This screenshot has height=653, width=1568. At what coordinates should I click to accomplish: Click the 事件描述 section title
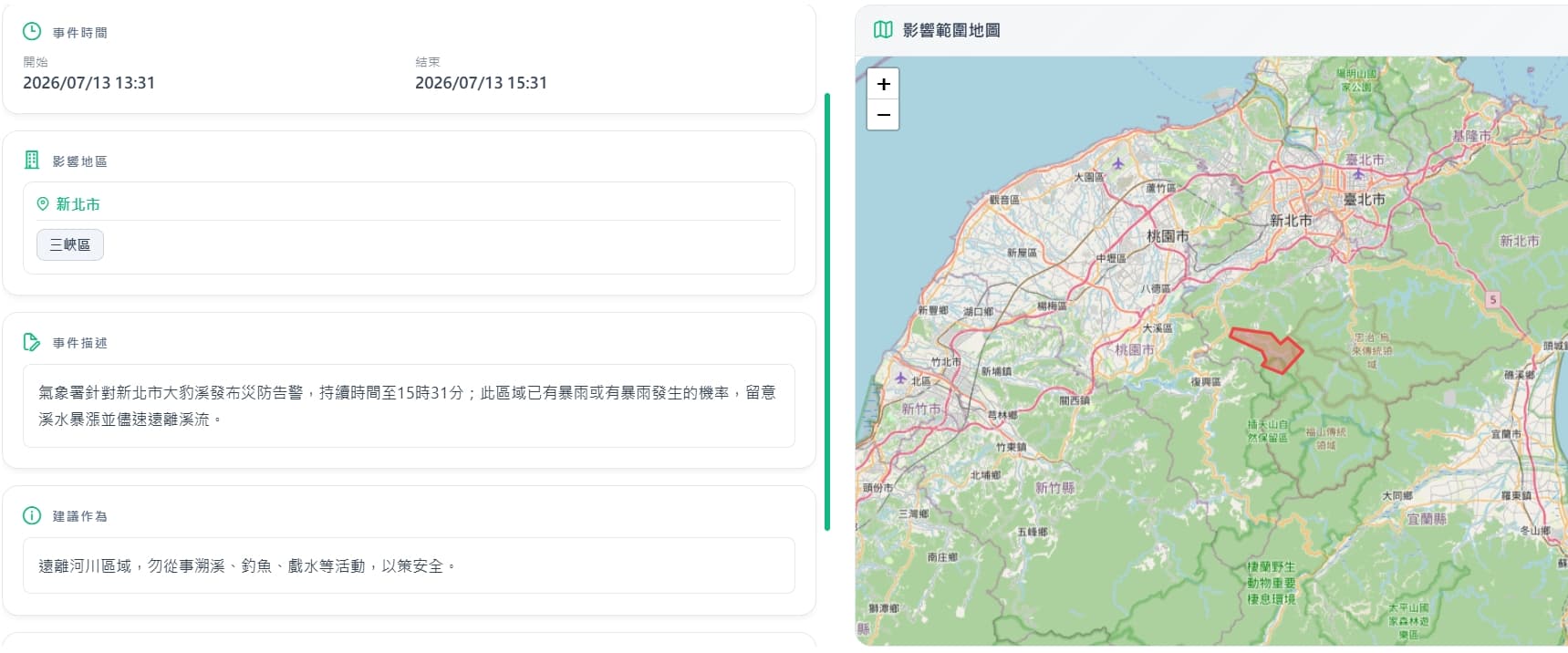point(80,343)
